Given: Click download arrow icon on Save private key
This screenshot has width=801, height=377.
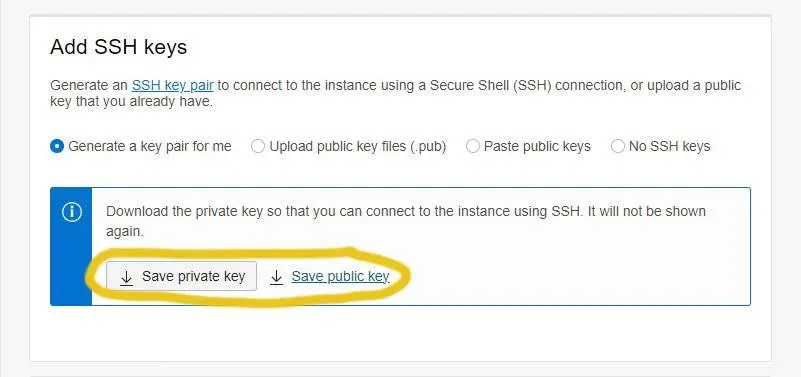Looking at the screenshot, I should pyautogui.click(x=126, y=277).
